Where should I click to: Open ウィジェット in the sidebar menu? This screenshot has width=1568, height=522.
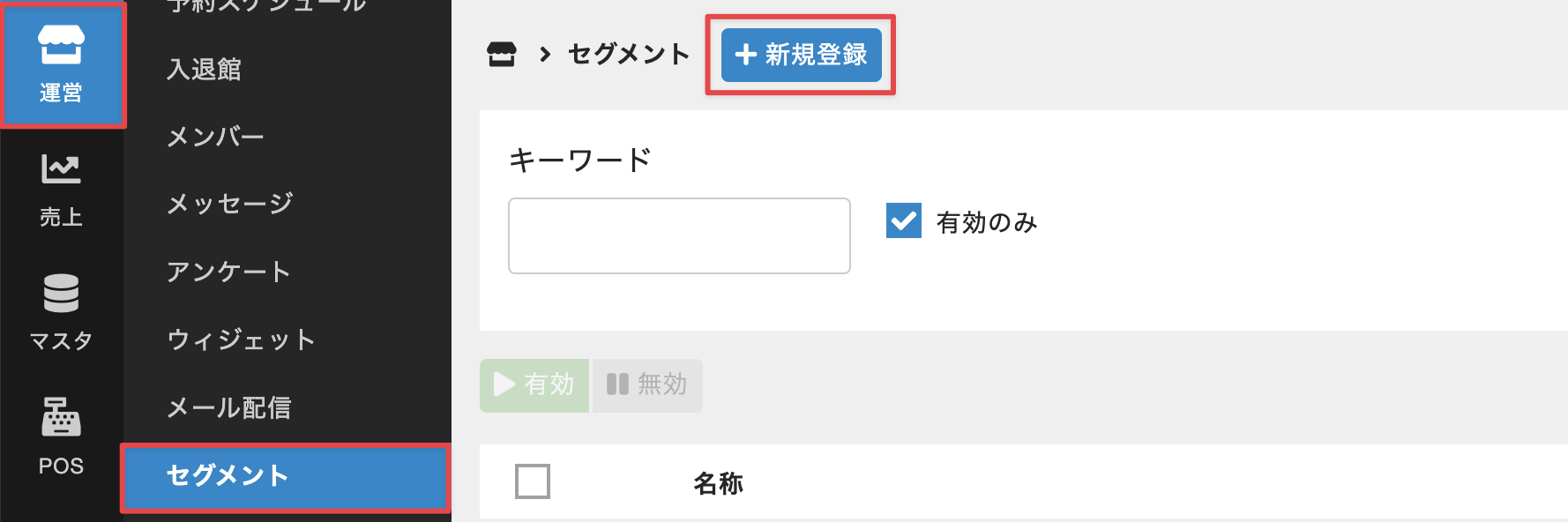pyautogui.click(x=241, y=339)
